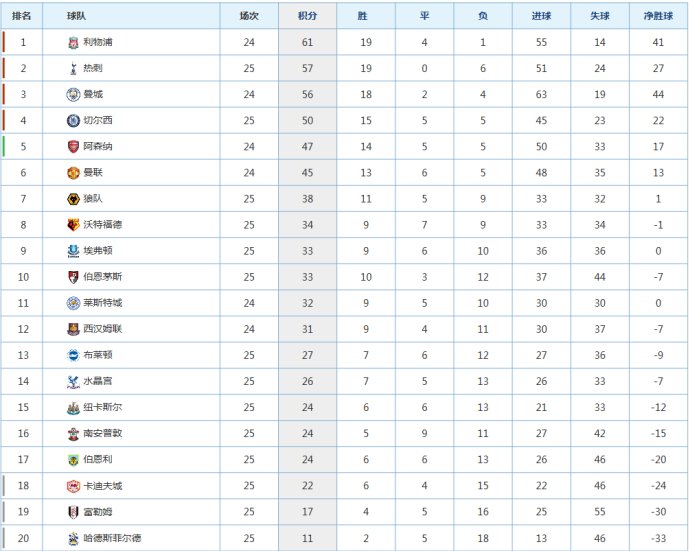This screenshot has height=551, width=690.
Task: Click the 排名 column header
Action: 22,16
